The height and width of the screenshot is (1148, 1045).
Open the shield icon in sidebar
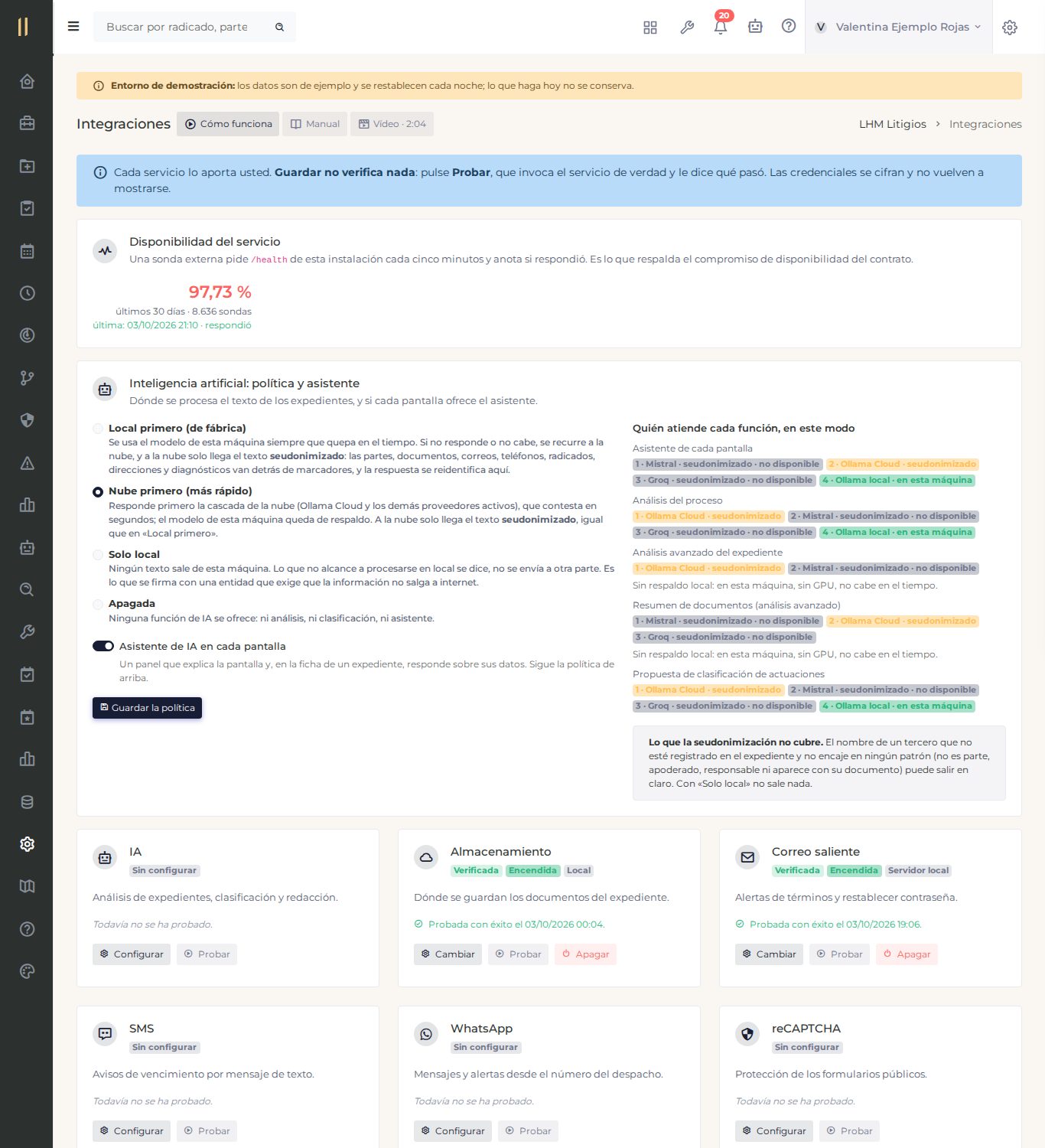pyautogui.click(x=27, y=420)
